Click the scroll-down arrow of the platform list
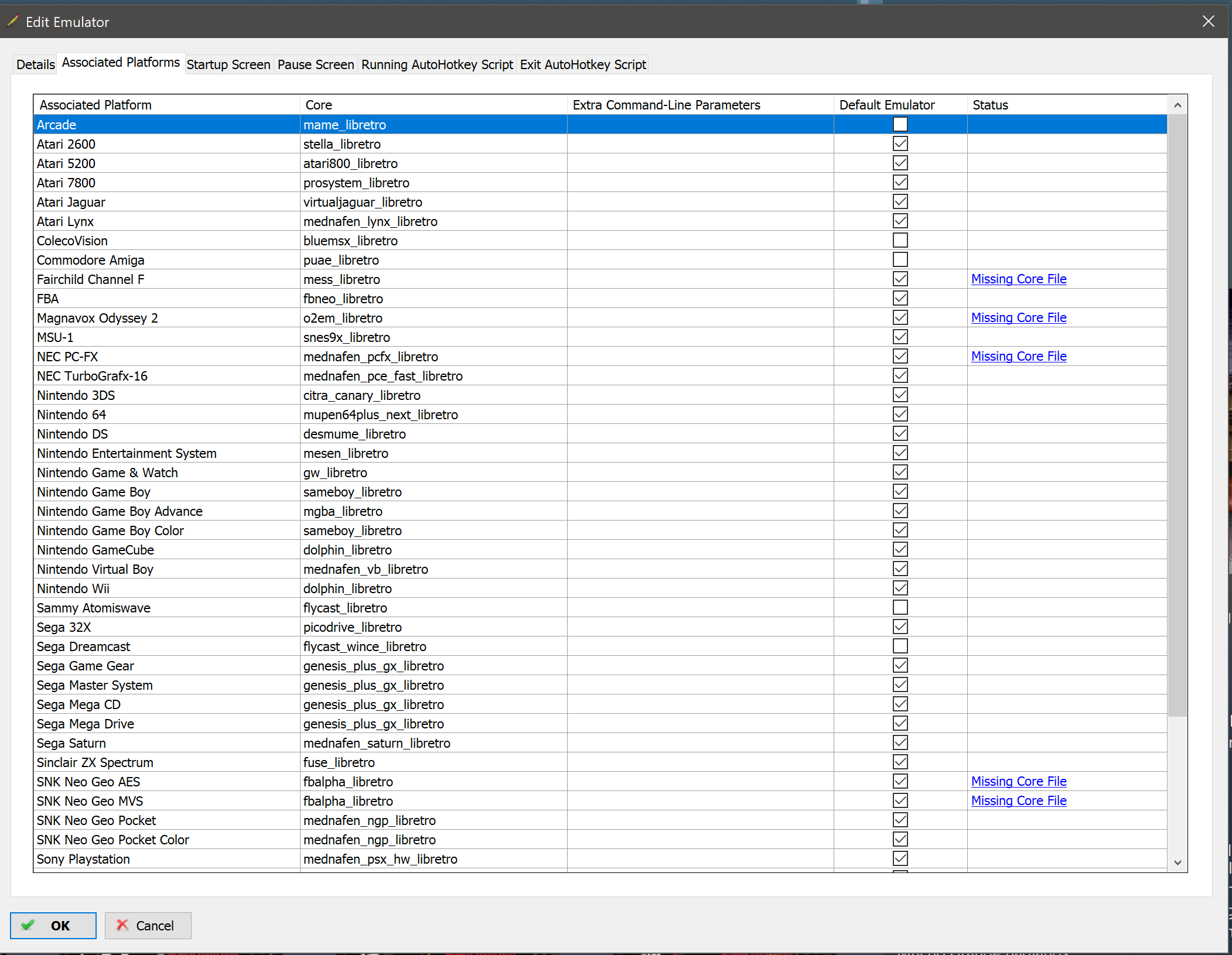 (1178, 862)
